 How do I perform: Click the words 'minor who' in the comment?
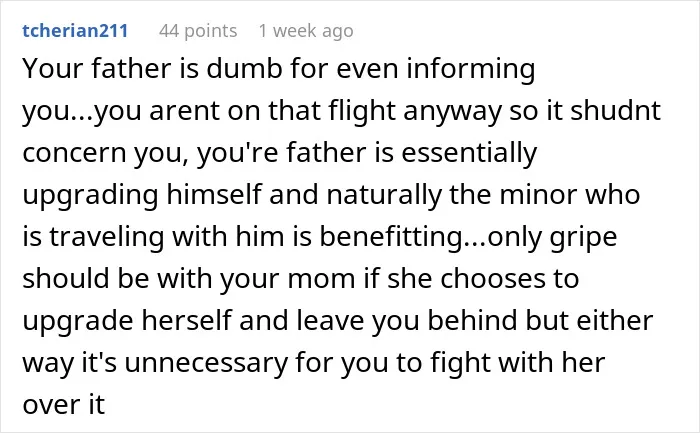tap(570, 195)
